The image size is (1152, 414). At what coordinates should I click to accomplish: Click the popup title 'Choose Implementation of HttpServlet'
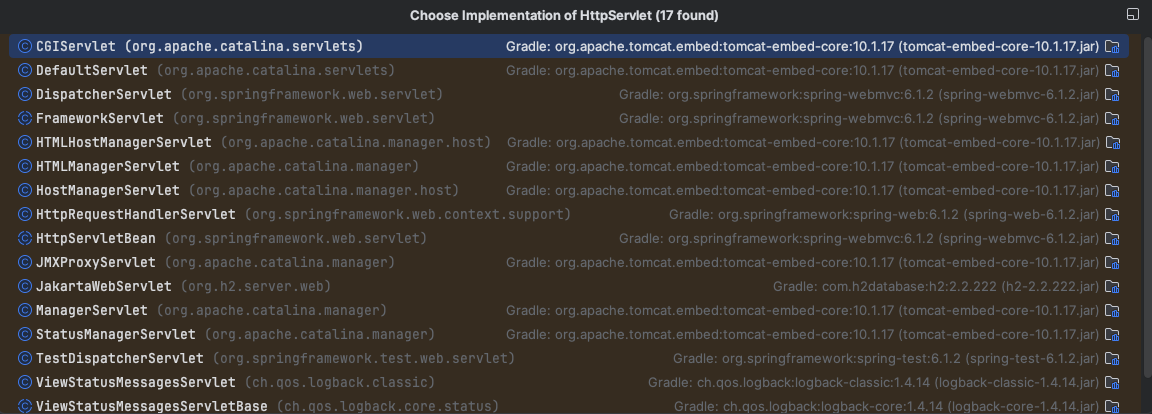click(564, 15)
